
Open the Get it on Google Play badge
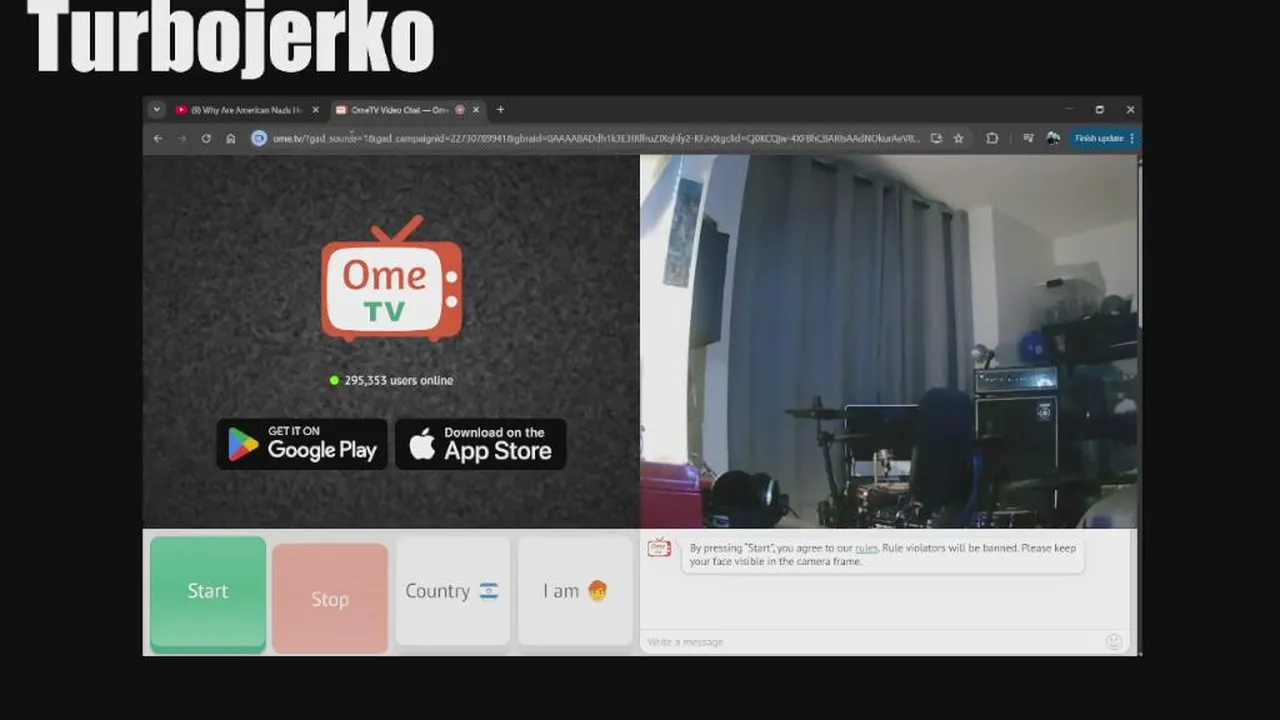tap(302, 443)
